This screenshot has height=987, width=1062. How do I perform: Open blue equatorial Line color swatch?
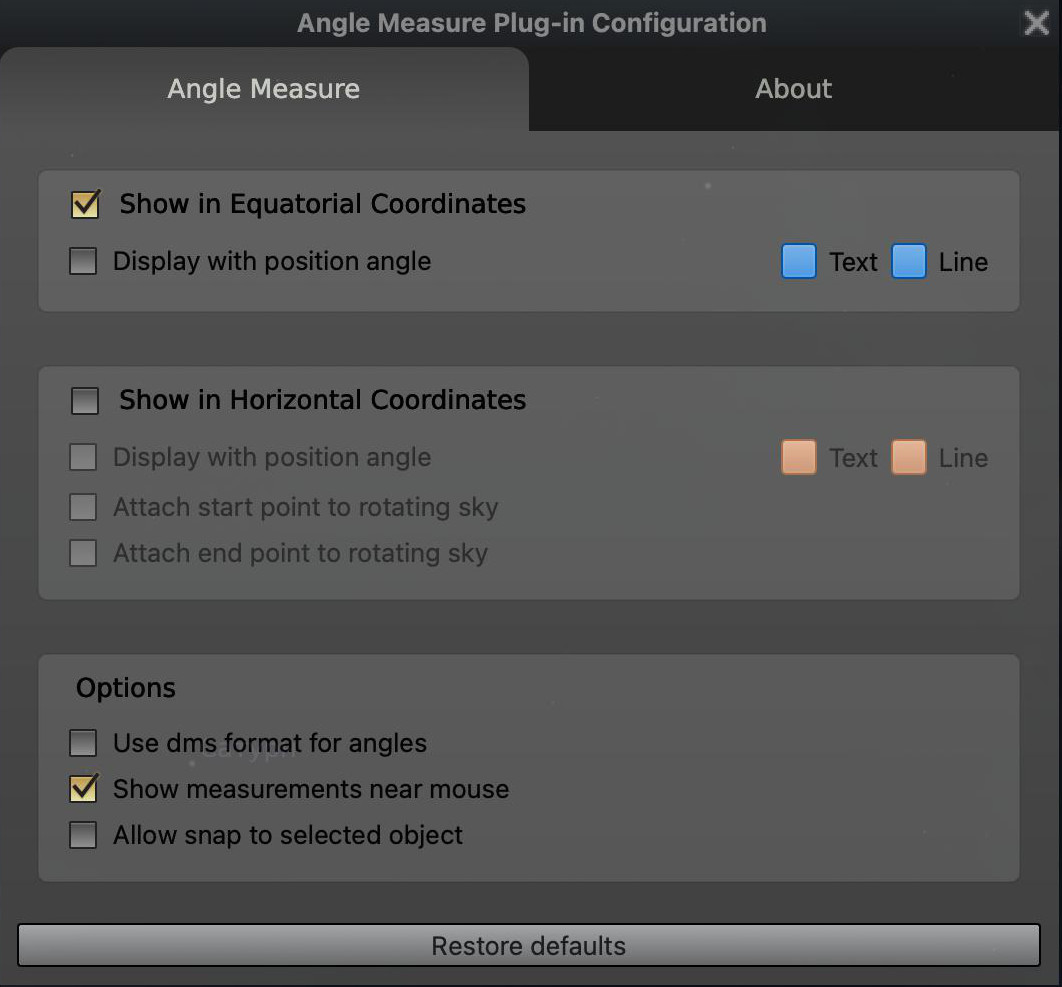click(909, 262)
